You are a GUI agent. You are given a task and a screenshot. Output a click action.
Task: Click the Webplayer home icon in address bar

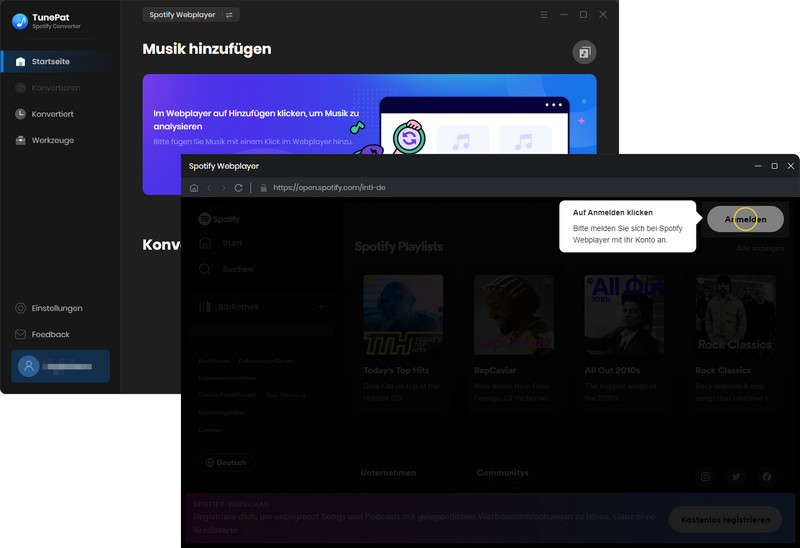194,188
